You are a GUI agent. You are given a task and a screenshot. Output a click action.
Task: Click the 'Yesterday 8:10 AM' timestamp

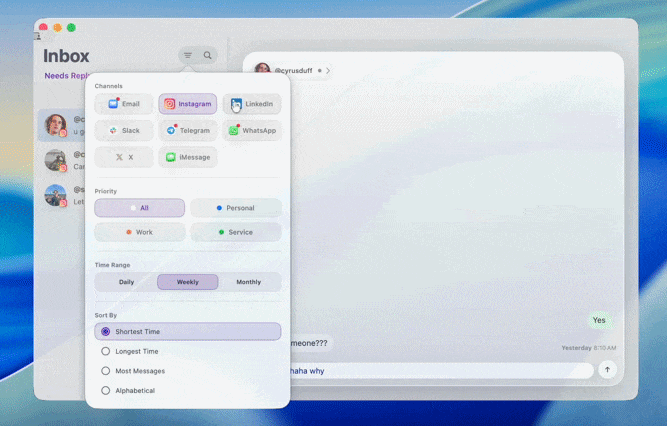click(589, 348)
